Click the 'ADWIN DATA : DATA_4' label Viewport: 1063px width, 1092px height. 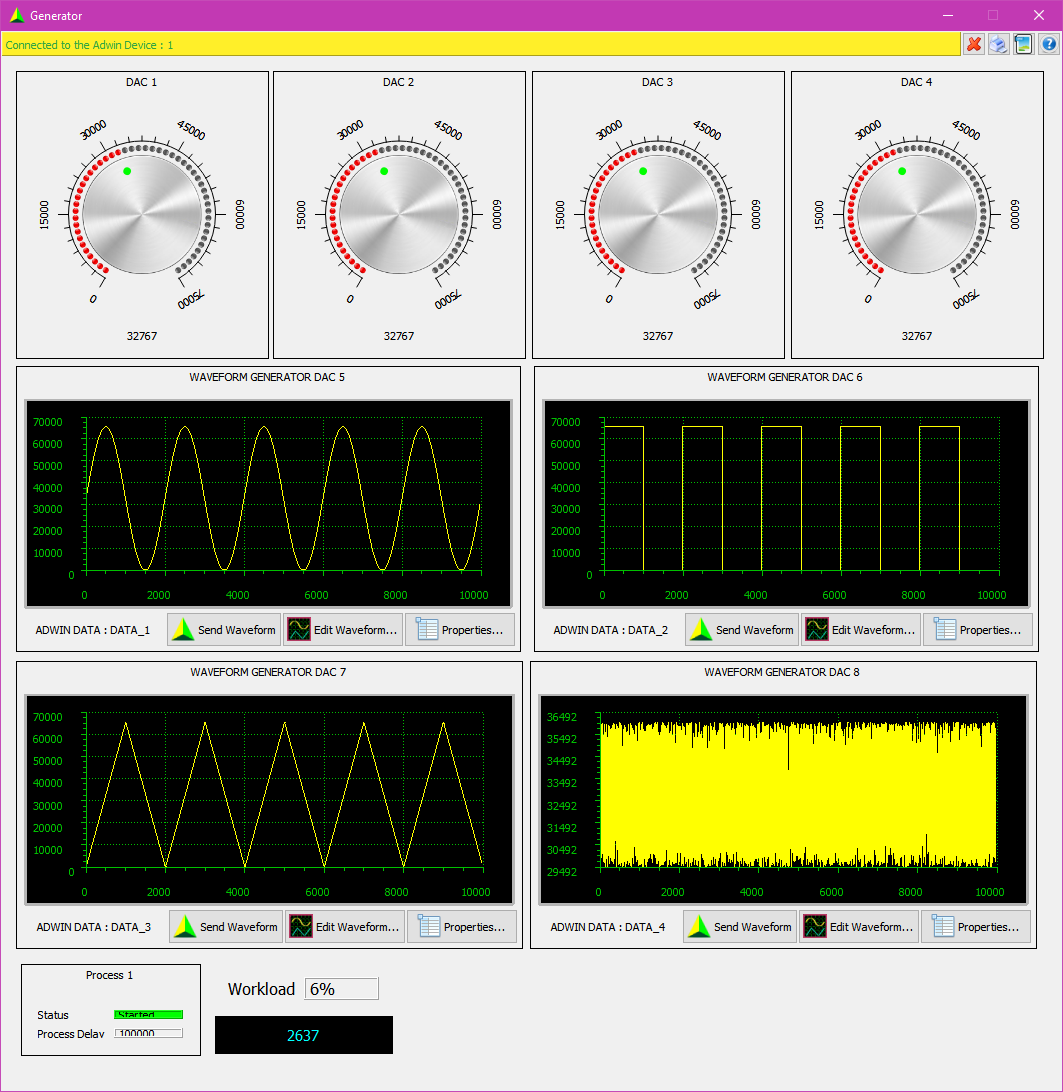pyautogui.click(x=608, y=927)
